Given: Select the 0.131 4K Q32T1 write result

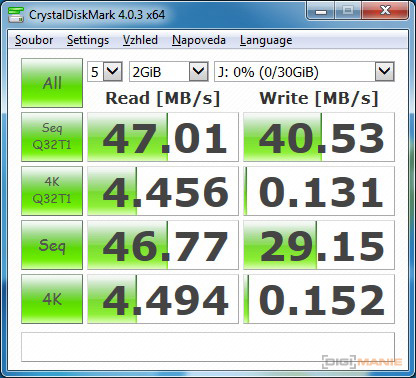Looking at the screenshot, I should tap(319, 191).
